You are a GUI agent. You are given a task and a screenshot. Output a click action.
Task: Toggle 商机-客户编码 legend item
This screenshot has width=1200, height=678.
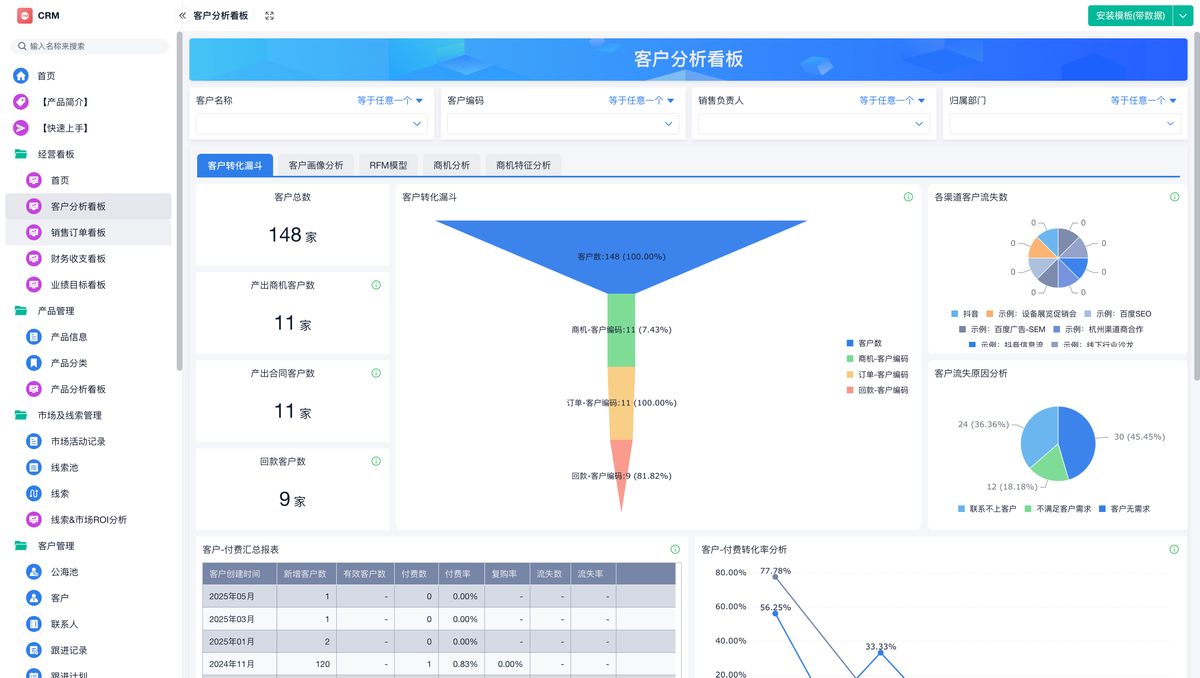(x=877, y=358)
